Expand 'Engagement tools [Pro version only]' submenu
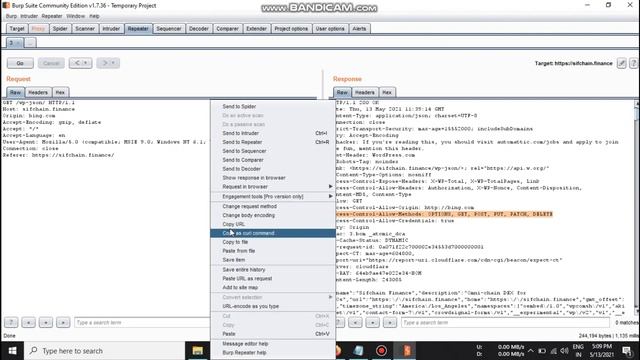 pos(330,196)
